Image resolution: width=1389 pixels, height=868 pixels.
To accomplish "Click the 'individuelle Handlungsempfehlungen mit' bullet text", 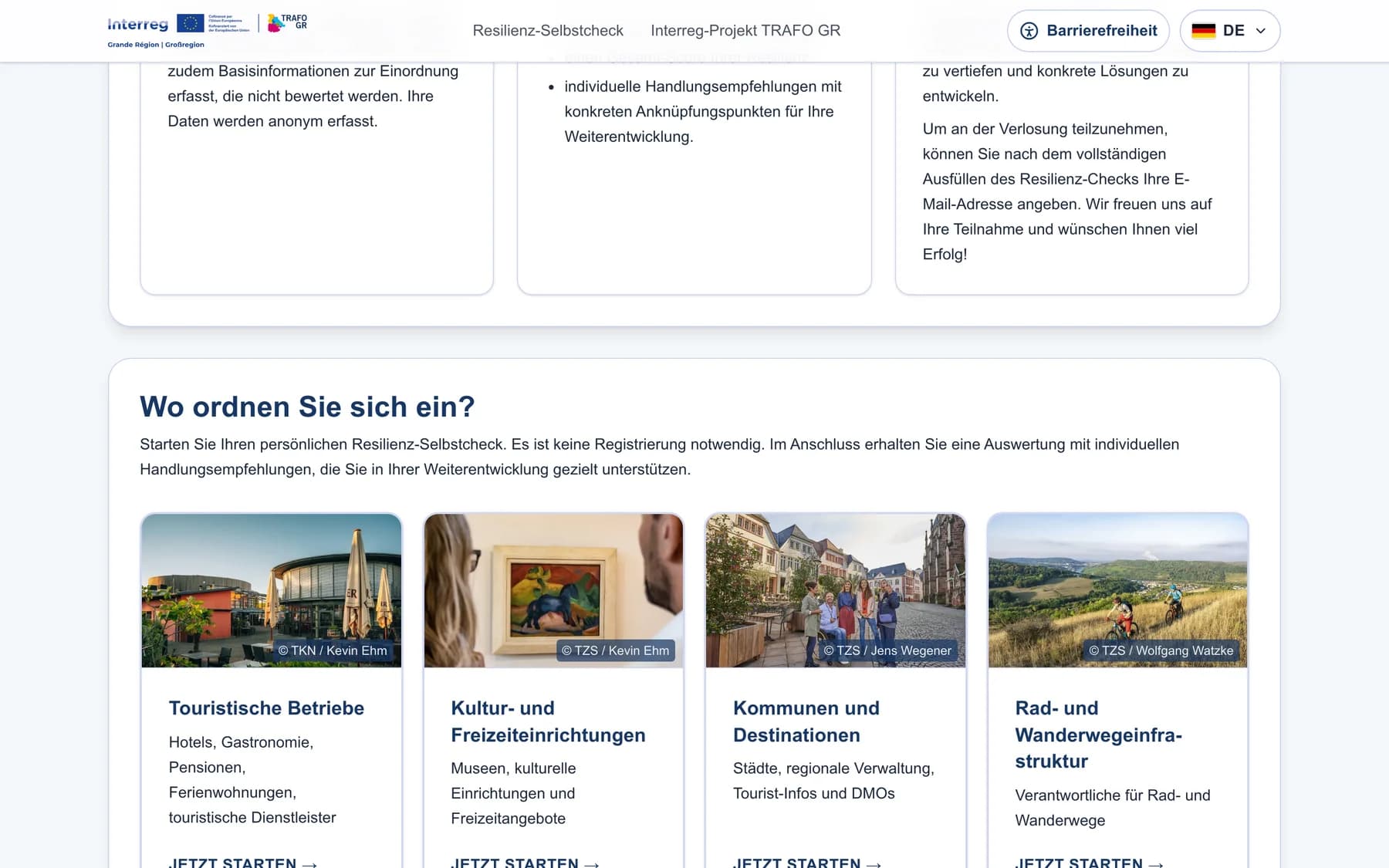I will (x=703, y=86).
